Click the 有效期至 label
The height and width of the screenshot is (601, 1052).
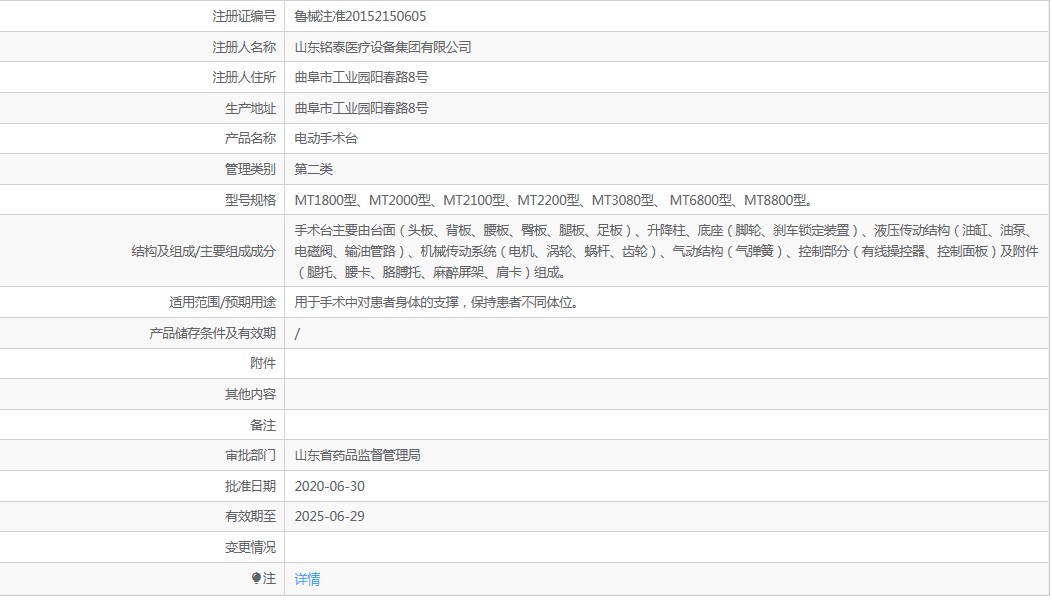251,516
